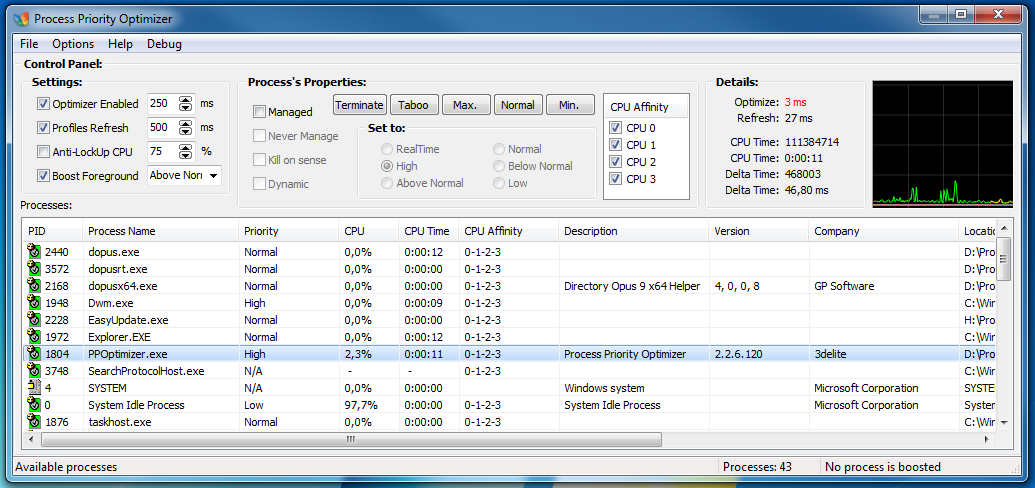Disable the Optimizer Enabled checkbox
Viewport: 1035px width, 488px height.
point(43,104)
